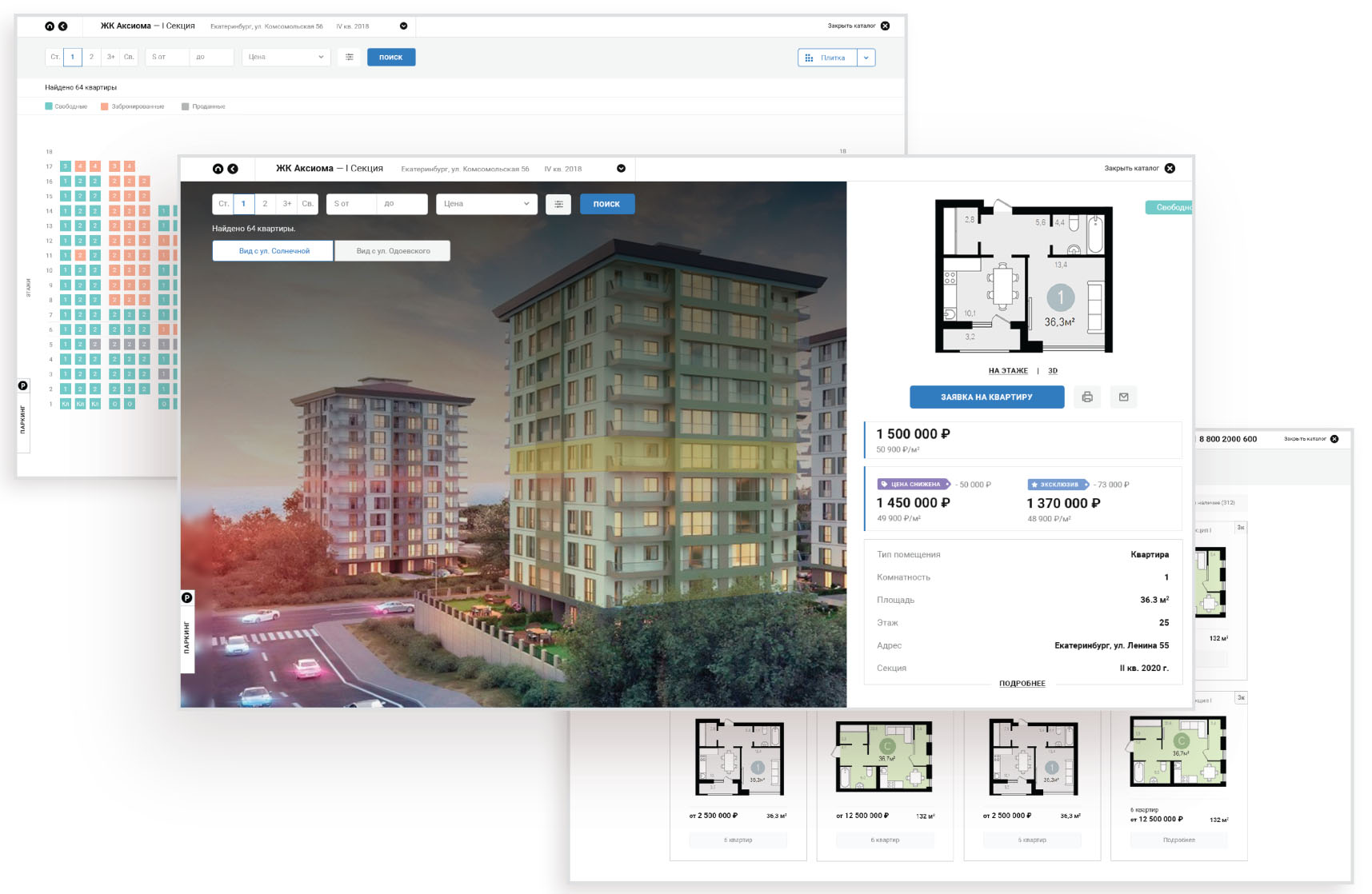Click the home icon in the building view window
Image resolution: width=1372 pixels, height=894 pixels.
(218, 169)
